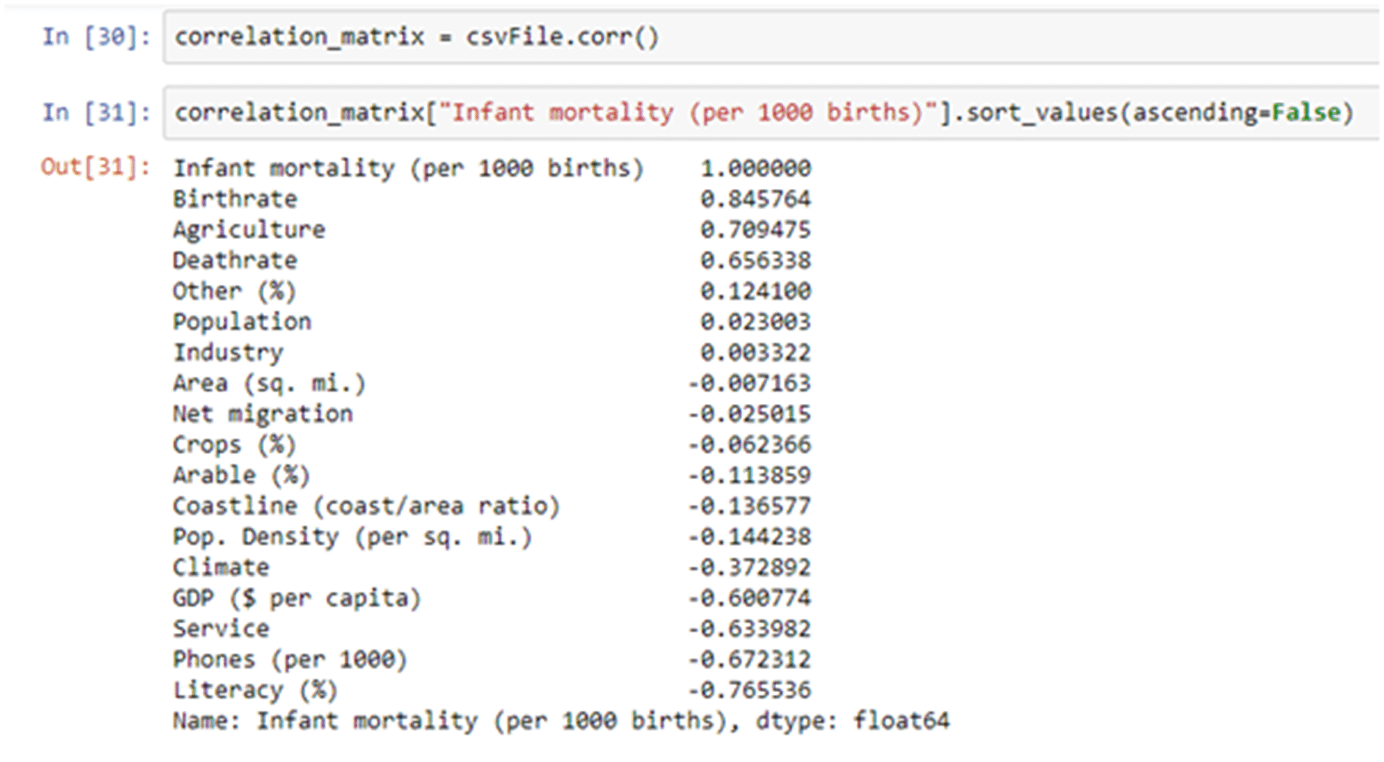Click the Agriculture correlation value 0.709475

coord(755,230)
